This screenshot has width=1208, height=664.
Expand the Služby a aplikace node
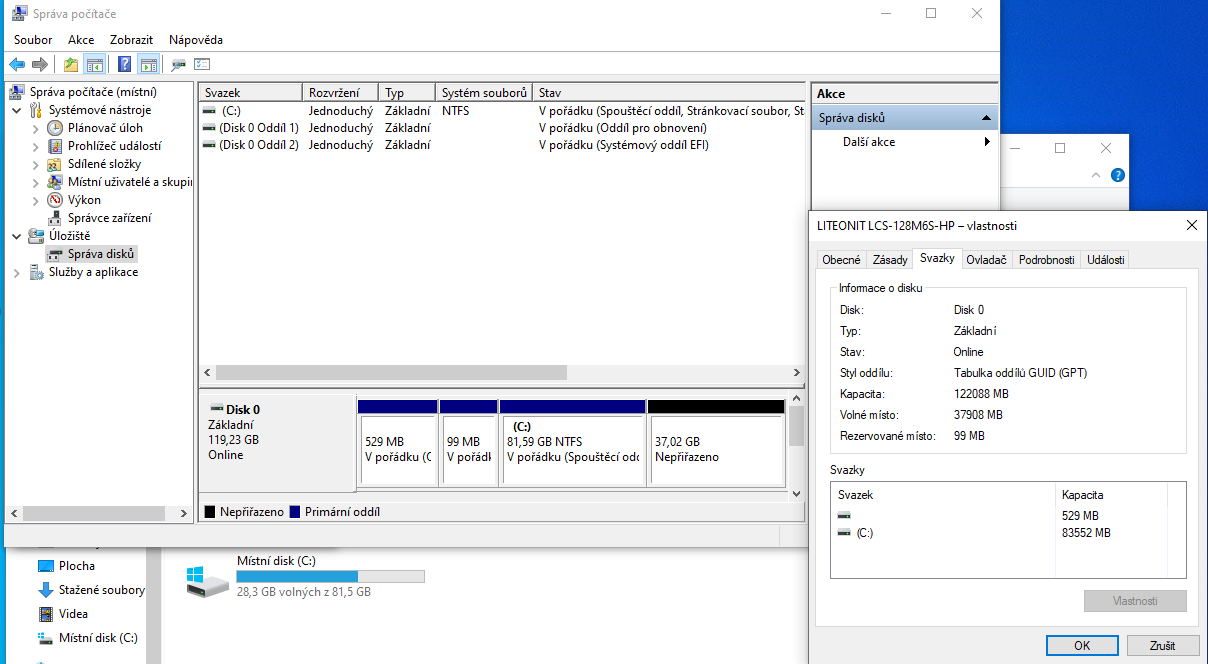click(17, 272)
